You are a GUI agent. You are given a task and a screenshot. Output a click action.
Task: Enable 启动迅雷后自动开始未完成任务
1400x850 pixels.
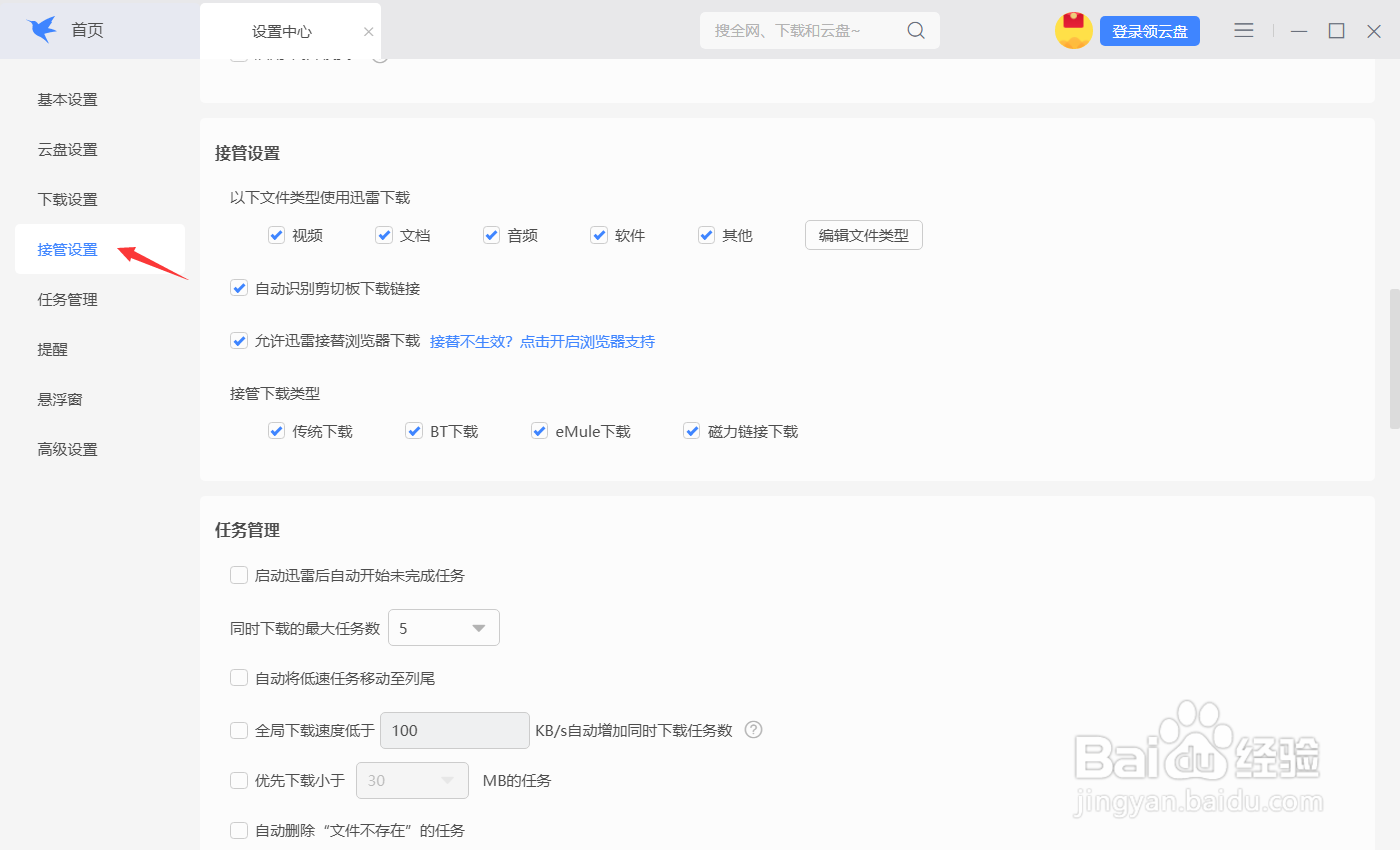pos(239,575)
